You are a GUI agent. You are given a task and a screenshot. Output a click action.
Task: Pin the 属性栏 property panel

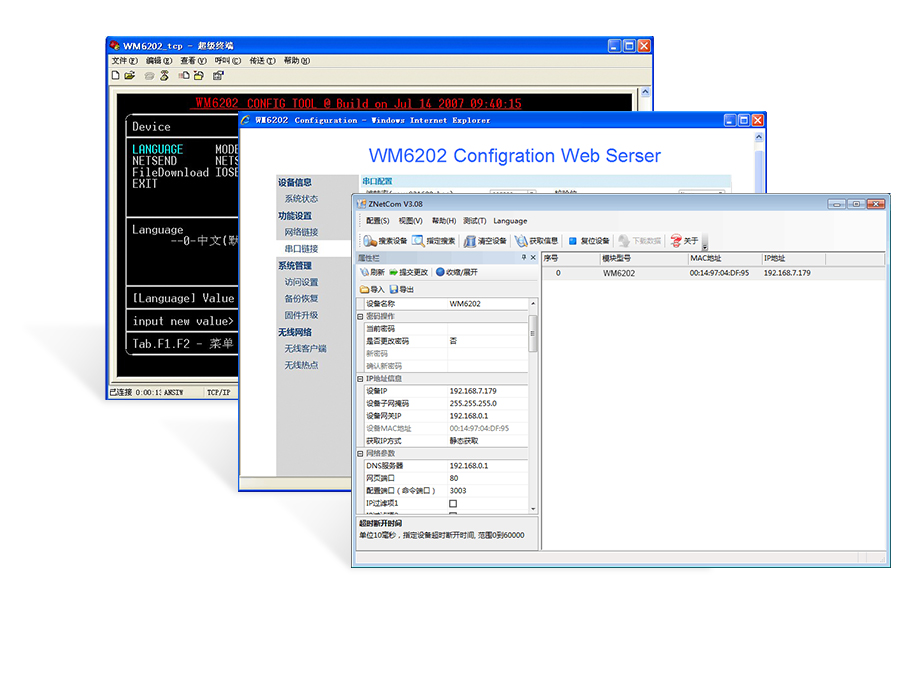(523, 257)
